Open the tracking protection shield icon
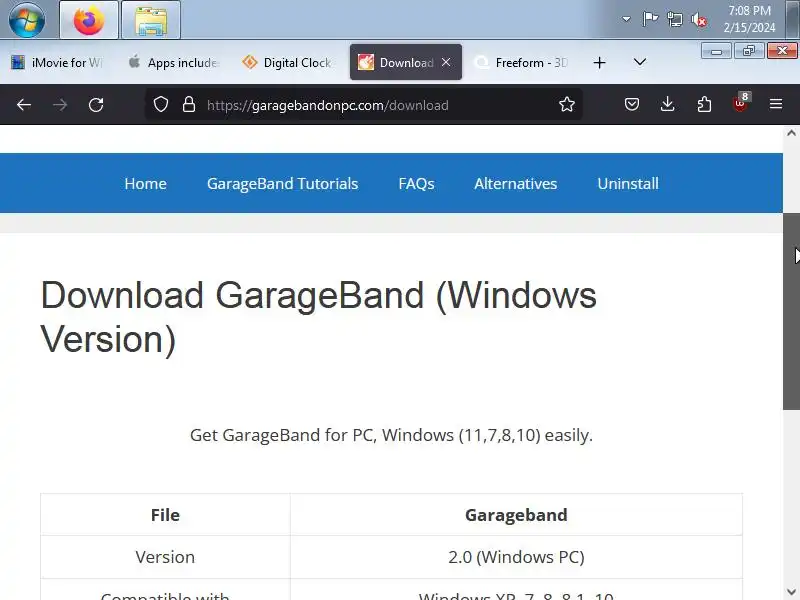800x600 pixels. (161, 105)
